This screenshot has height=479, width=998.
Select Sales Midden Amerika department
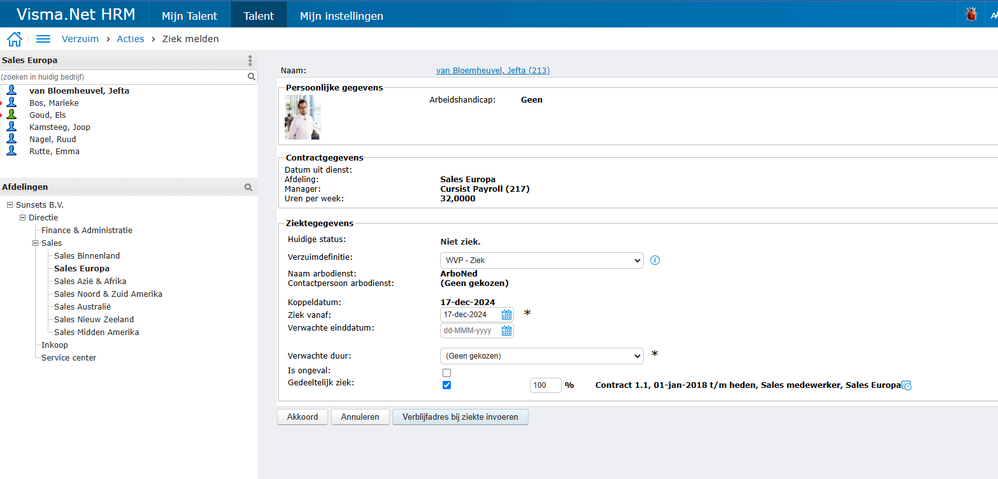(97, 332)
